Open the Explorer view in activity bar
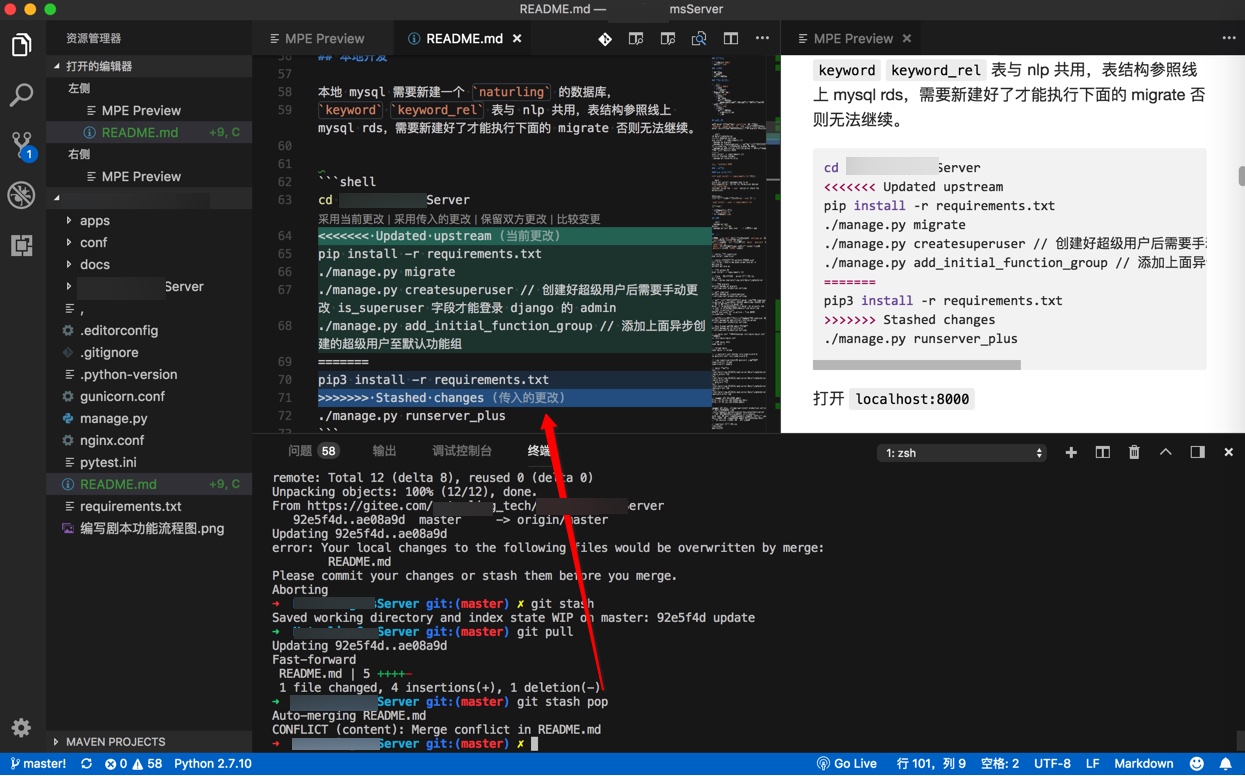The height and width of the screenshot is (776, 1245). [x=21, y=45]
